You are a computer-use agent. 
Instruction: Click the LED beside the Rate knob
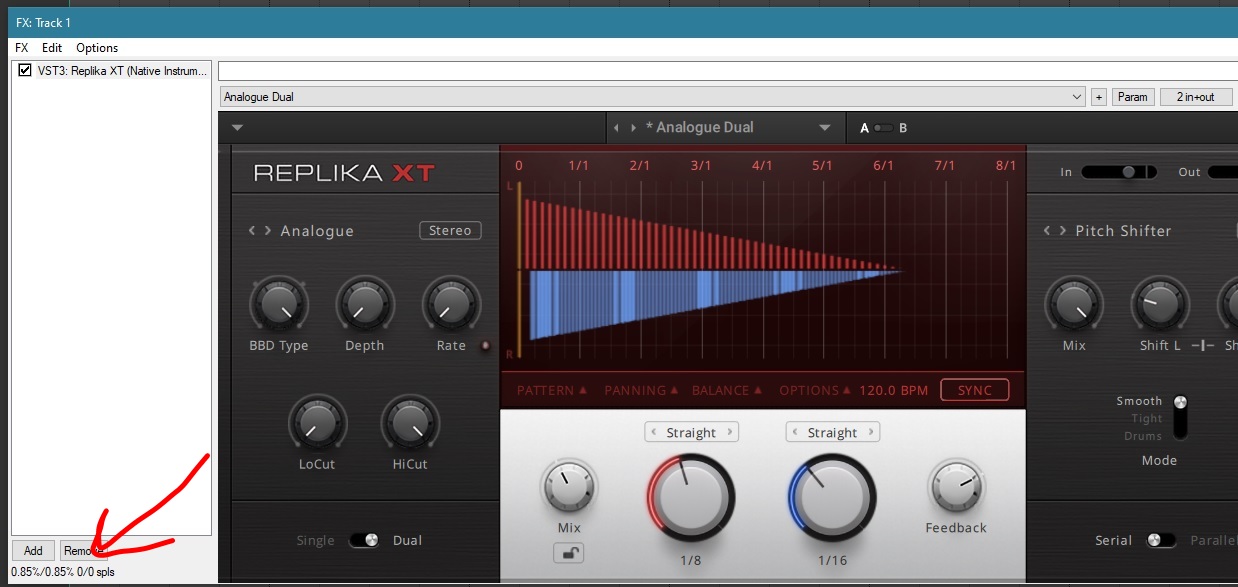pos(486,346)
